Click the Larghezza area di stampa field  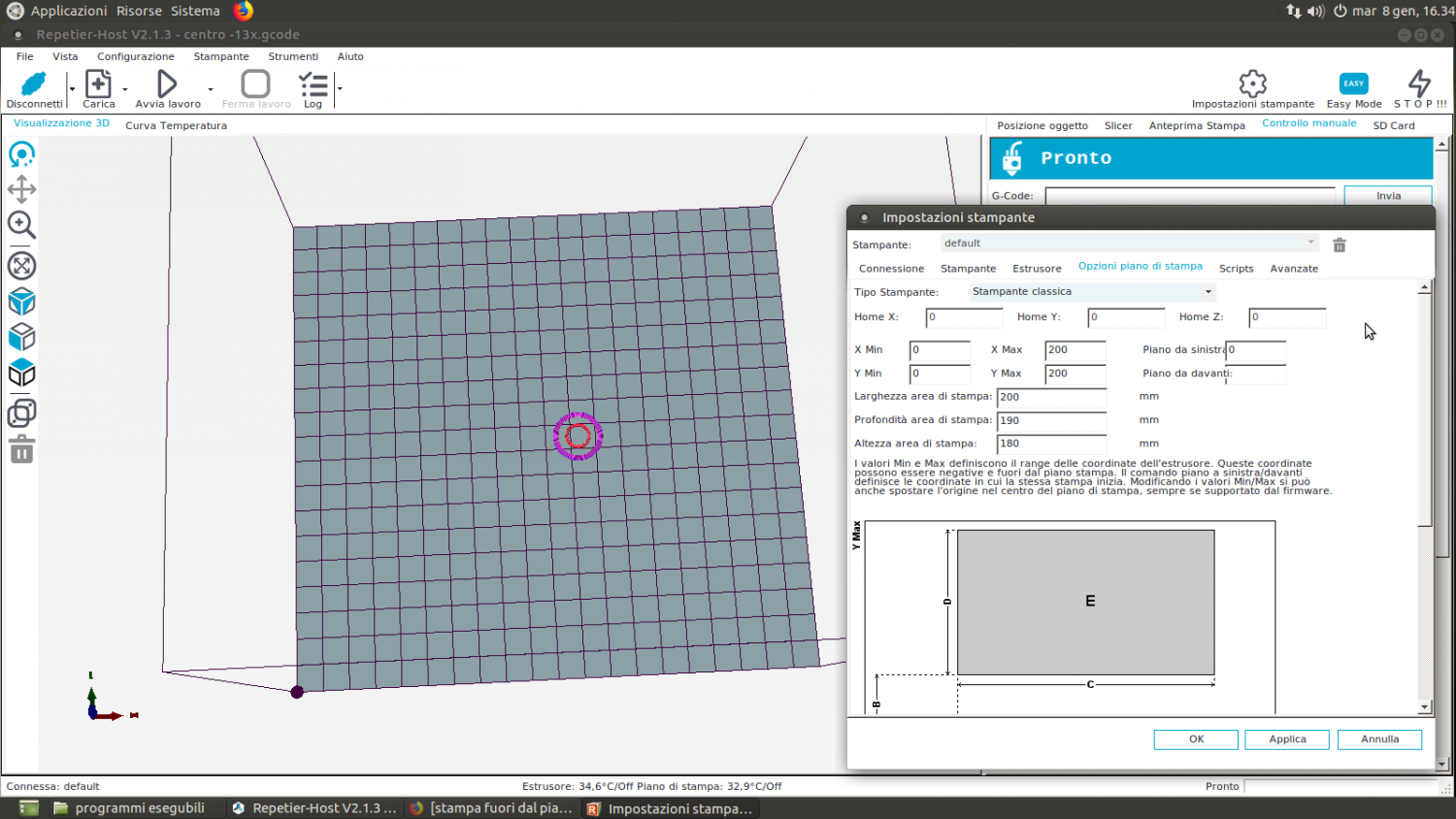[1052, 397]
